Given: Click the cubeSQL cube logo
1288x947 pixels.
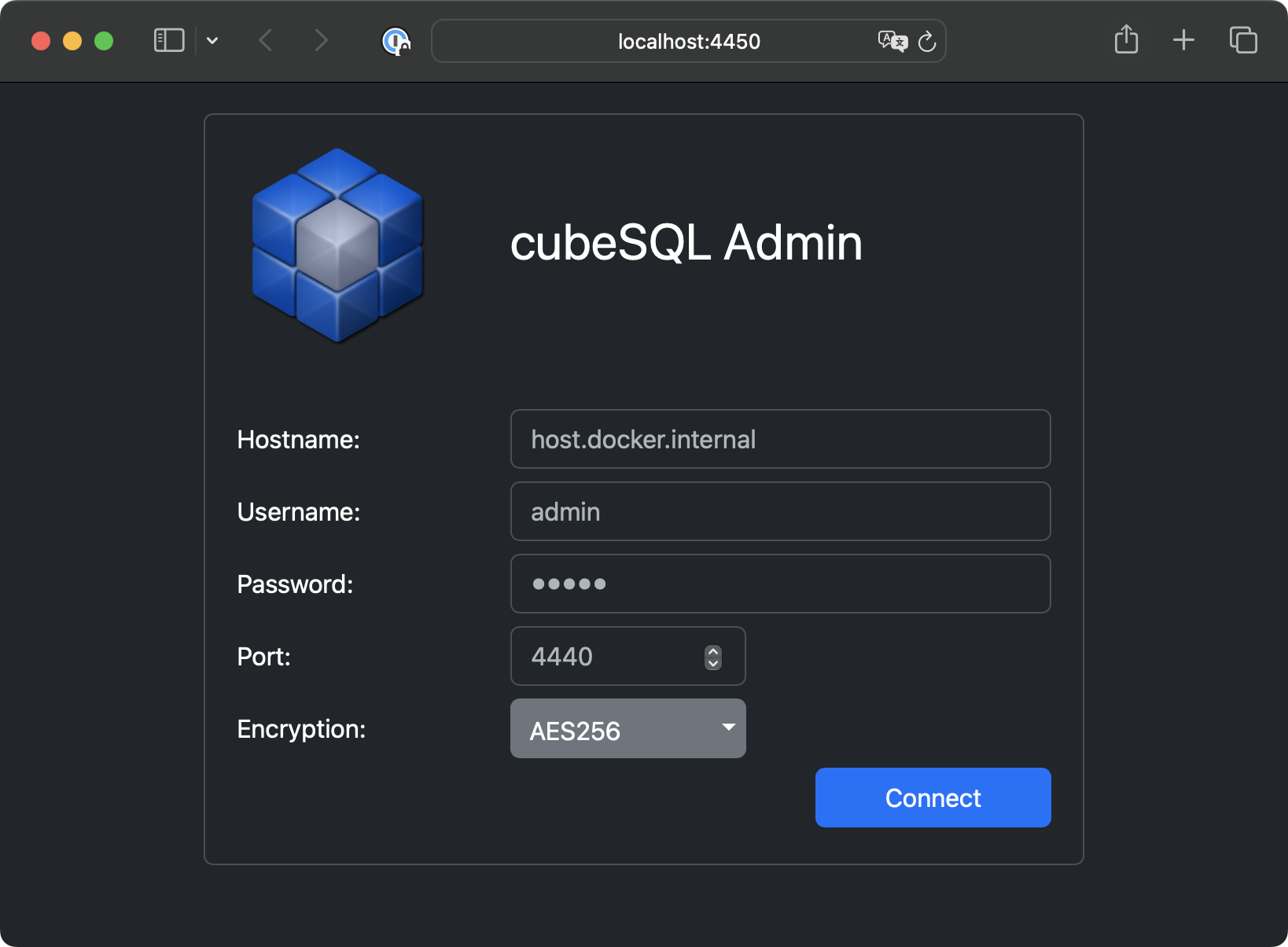Looking at the screenshot, I should tap(338, 245).
